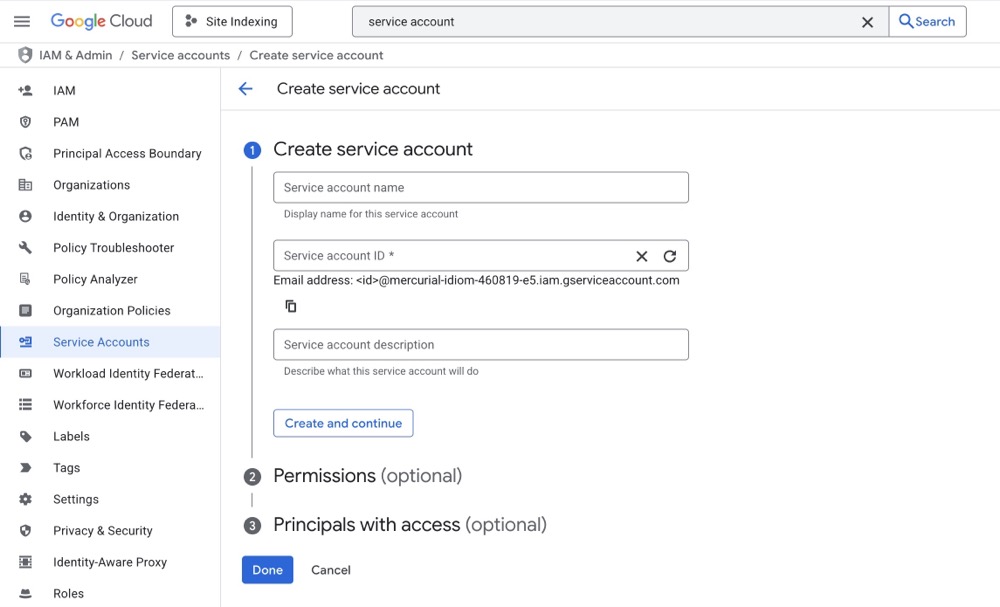1000x607 pixels.
Task: Click the Settings gear icon
Action: (26, 499)
